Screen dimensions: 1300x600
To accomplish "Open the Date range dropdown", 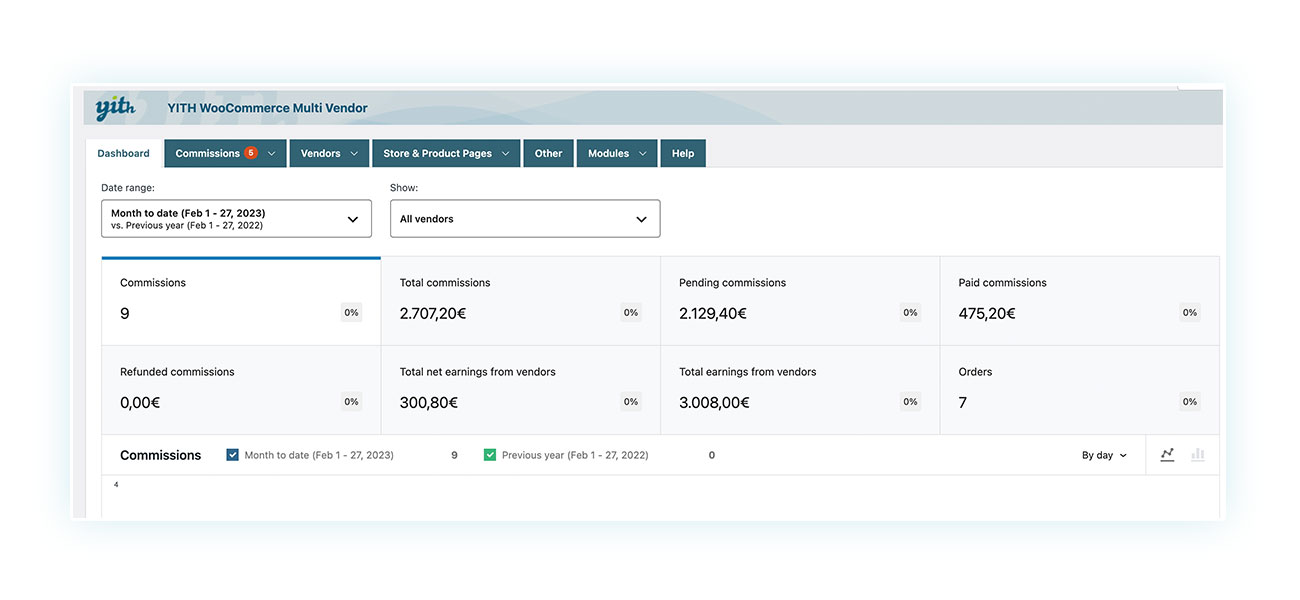I will [236, 219].
